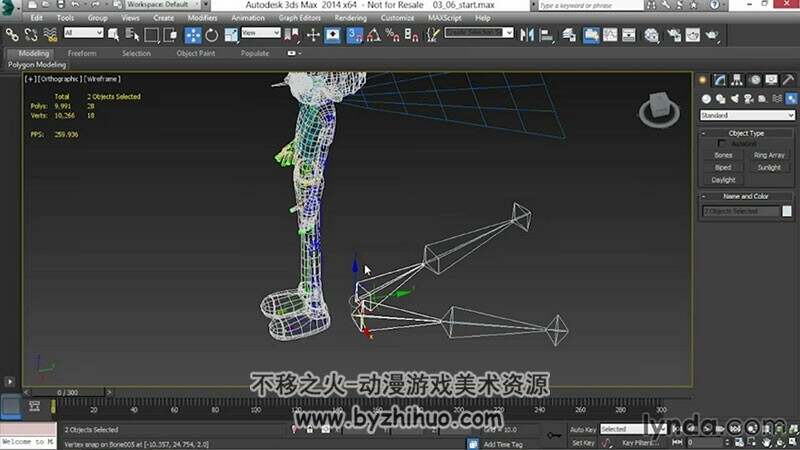Open Render Setup dialog
The width and height of the screenshot is (800, 450).
673,35
